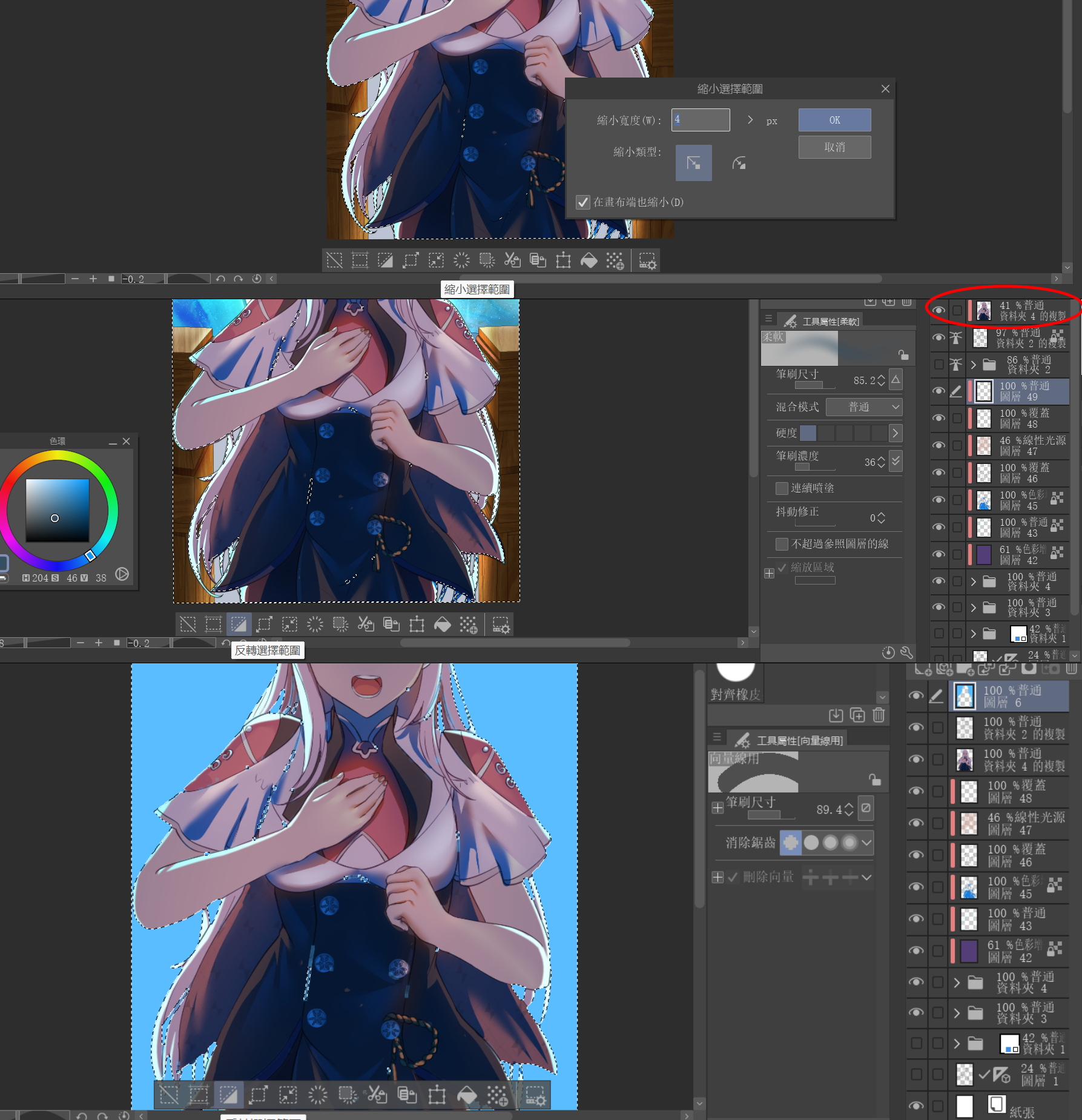
Task: Click zoom out minus button under top canvas
Action: click(75, 279)
